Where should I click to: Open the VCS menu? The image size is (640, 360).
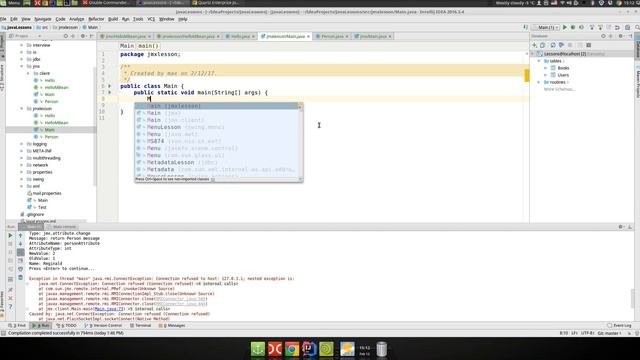tap(151, 19)
